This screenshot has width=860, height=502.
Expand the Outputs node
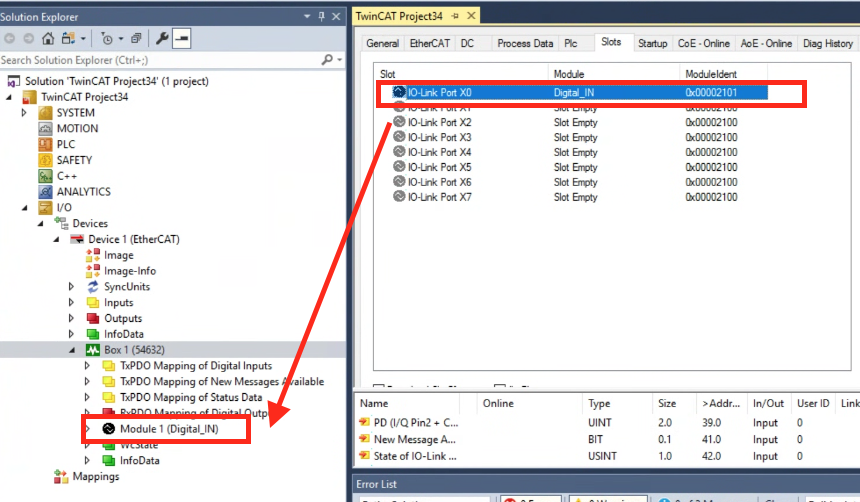(71, 318)
